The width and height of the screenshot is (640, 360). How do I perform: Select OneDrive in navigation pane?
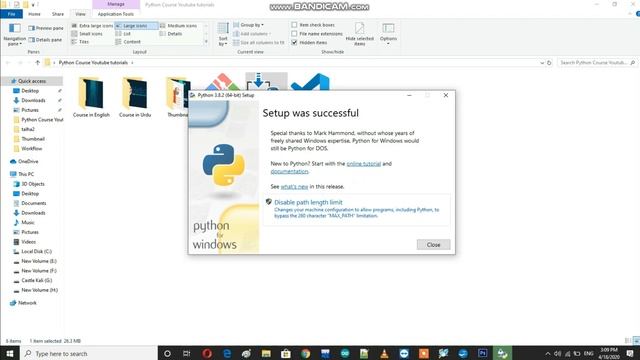[28, 162]
